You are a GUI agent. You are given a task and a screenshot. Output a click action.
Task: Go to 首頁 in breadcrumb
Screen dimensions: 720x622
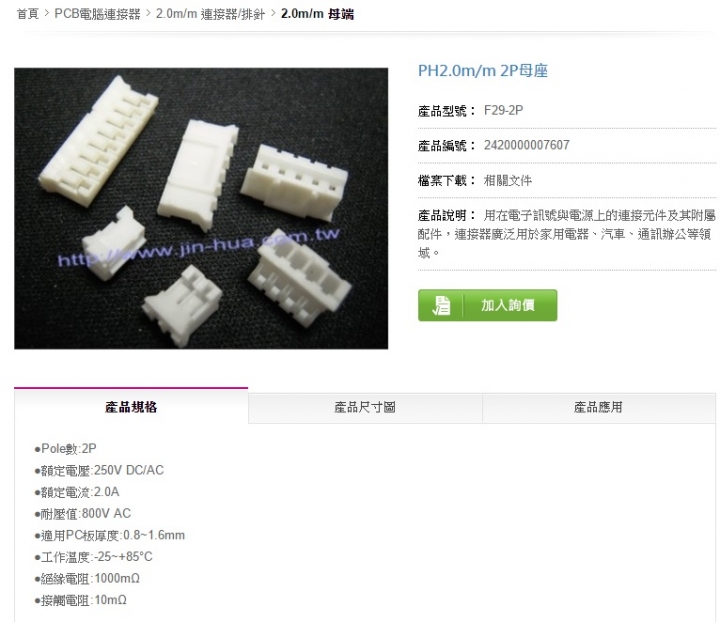(28, 14)
